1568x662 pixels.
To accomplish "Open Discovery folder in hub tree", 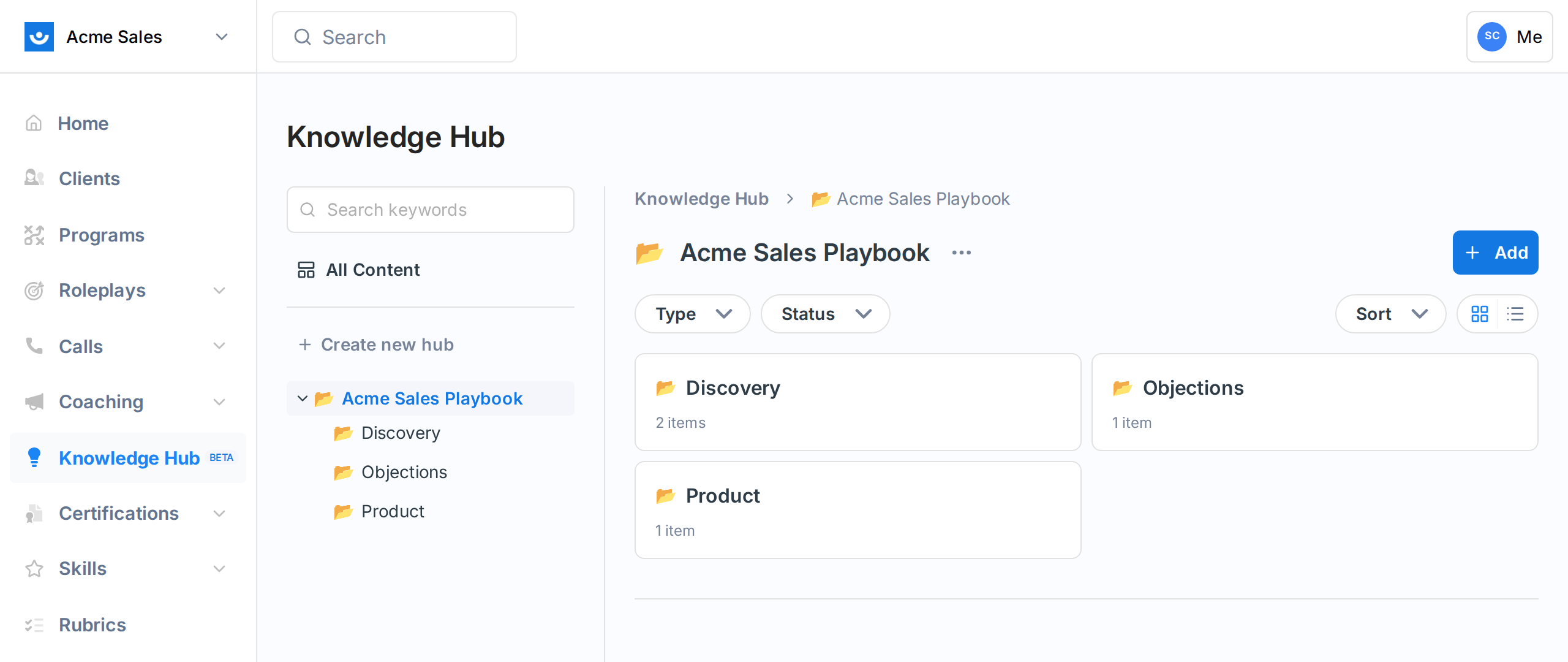I will click(401, 433).
